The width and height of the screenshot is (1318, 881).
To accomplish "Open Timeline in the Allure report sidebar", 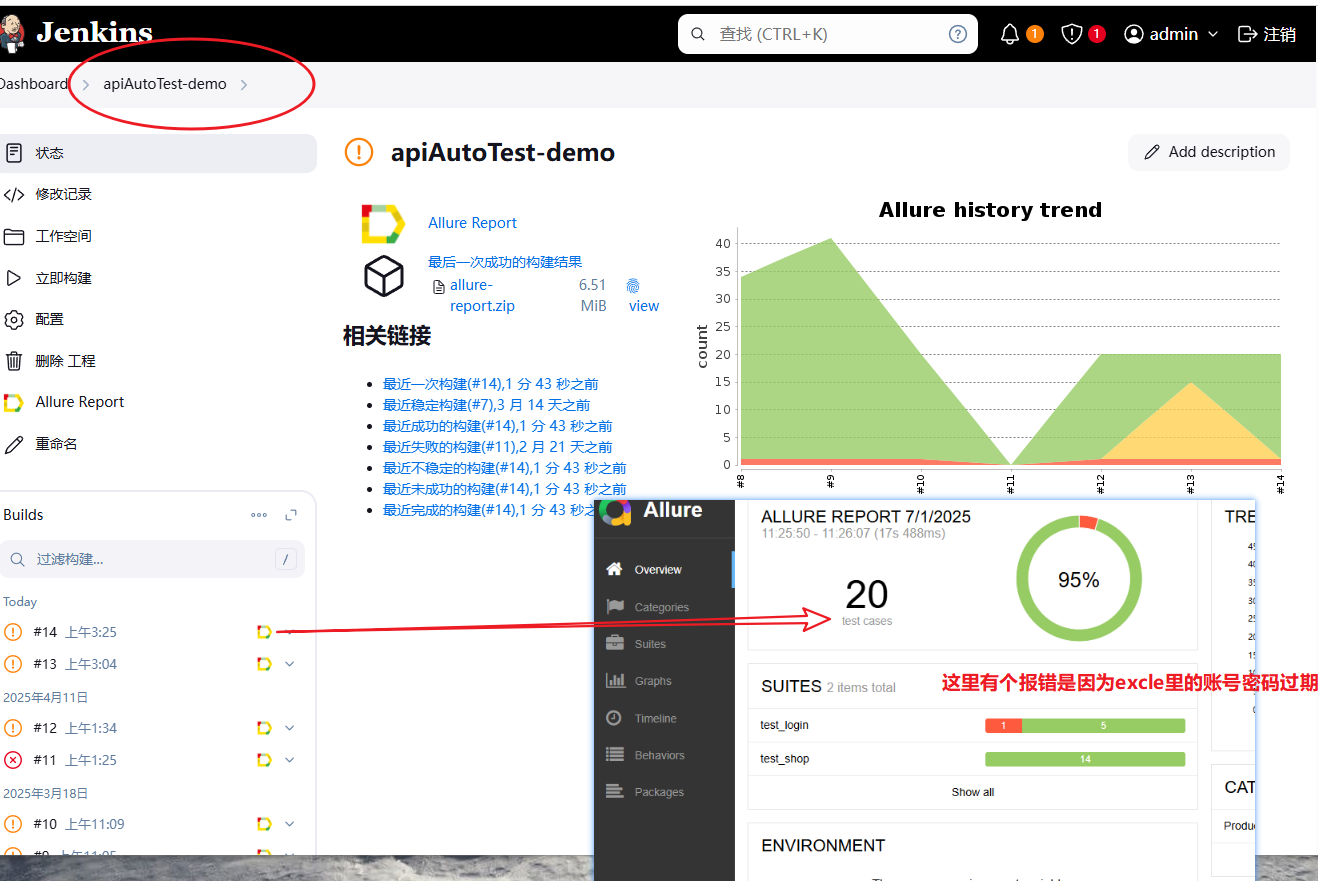I will (664, 718).
